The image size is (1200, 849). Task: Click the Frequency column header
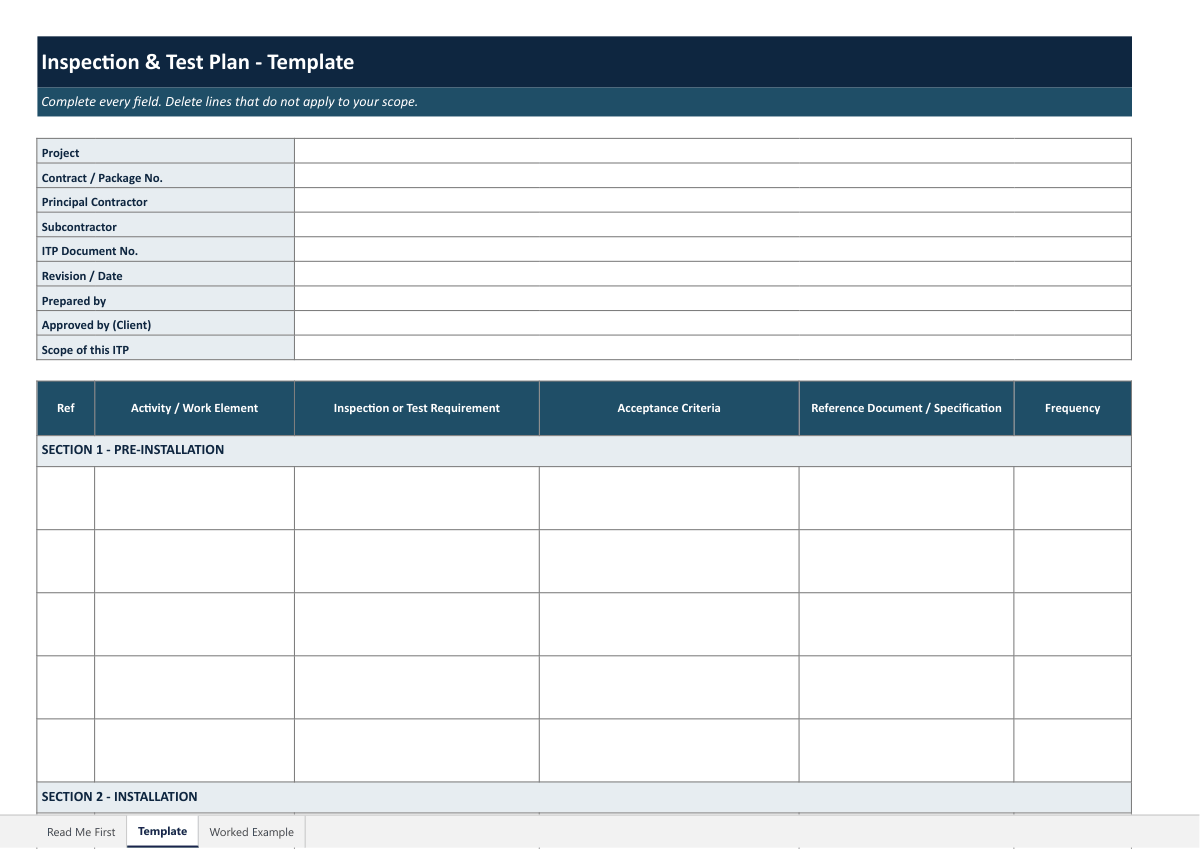1073,408
